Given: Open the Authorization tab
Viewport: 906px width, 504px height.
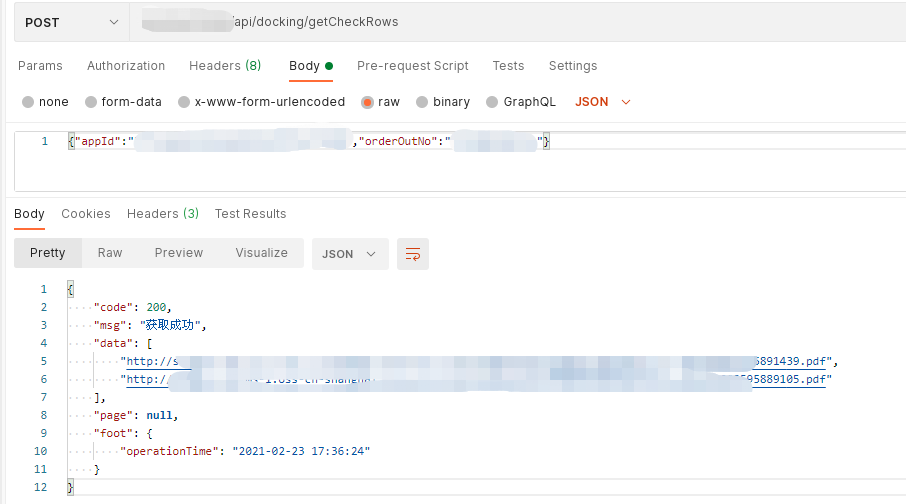Looking at the screenshot, I should pyautogui.click(x=126, y=66).
